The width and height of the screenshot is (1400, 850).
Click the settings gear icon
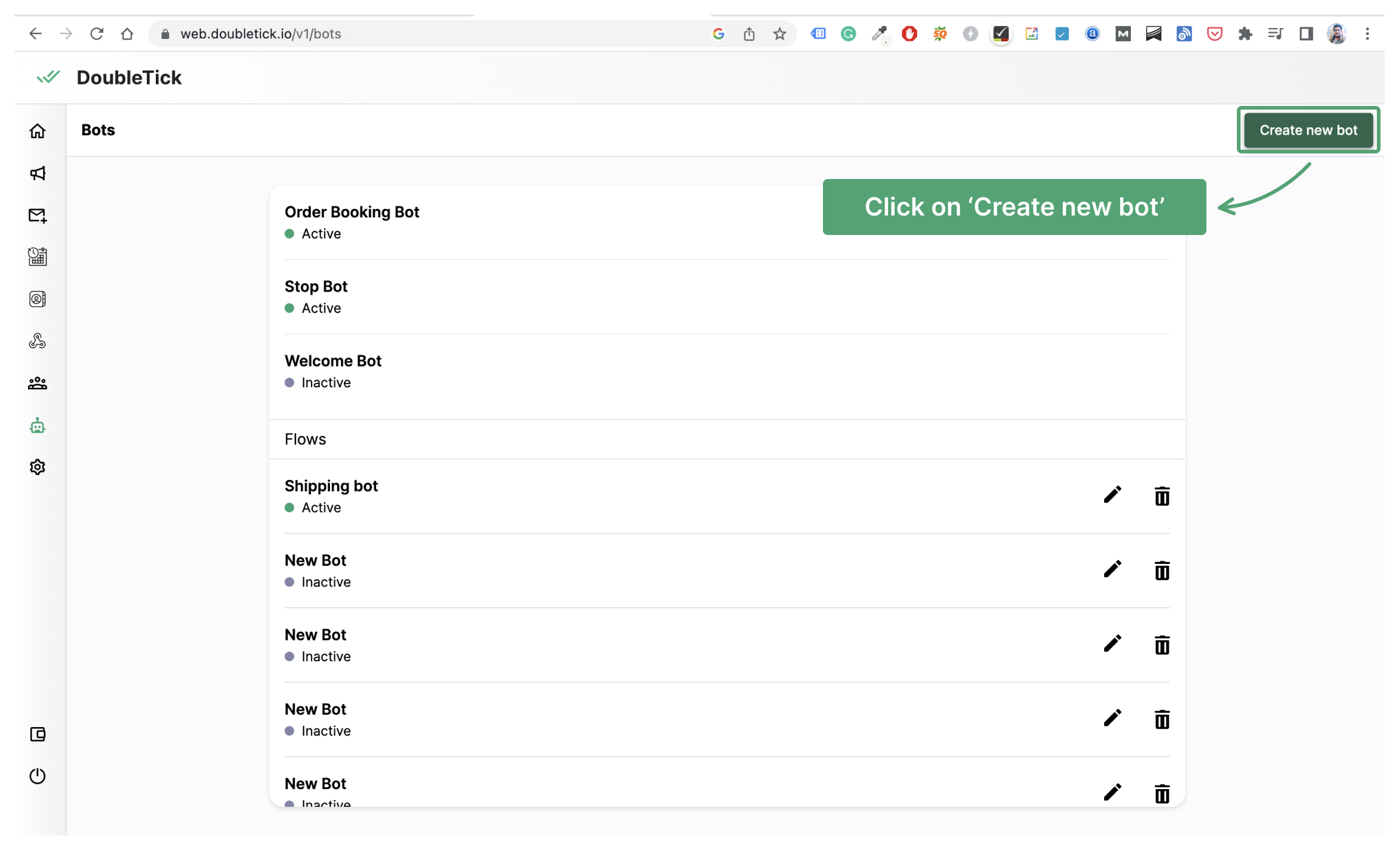click(x=37, y=467)
